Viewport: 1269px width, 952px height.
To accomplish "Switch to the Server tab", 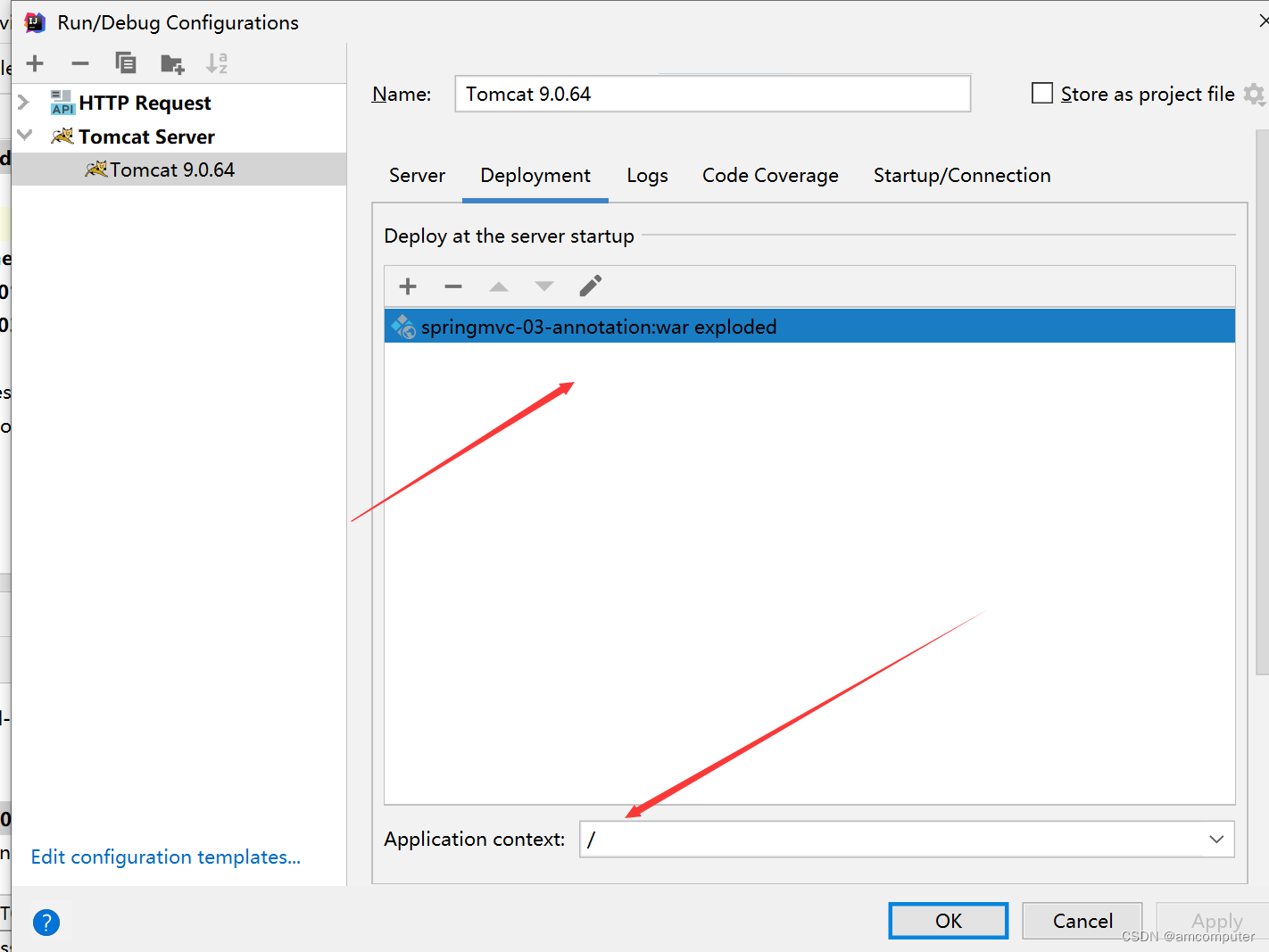I will [x=417, y=176].
